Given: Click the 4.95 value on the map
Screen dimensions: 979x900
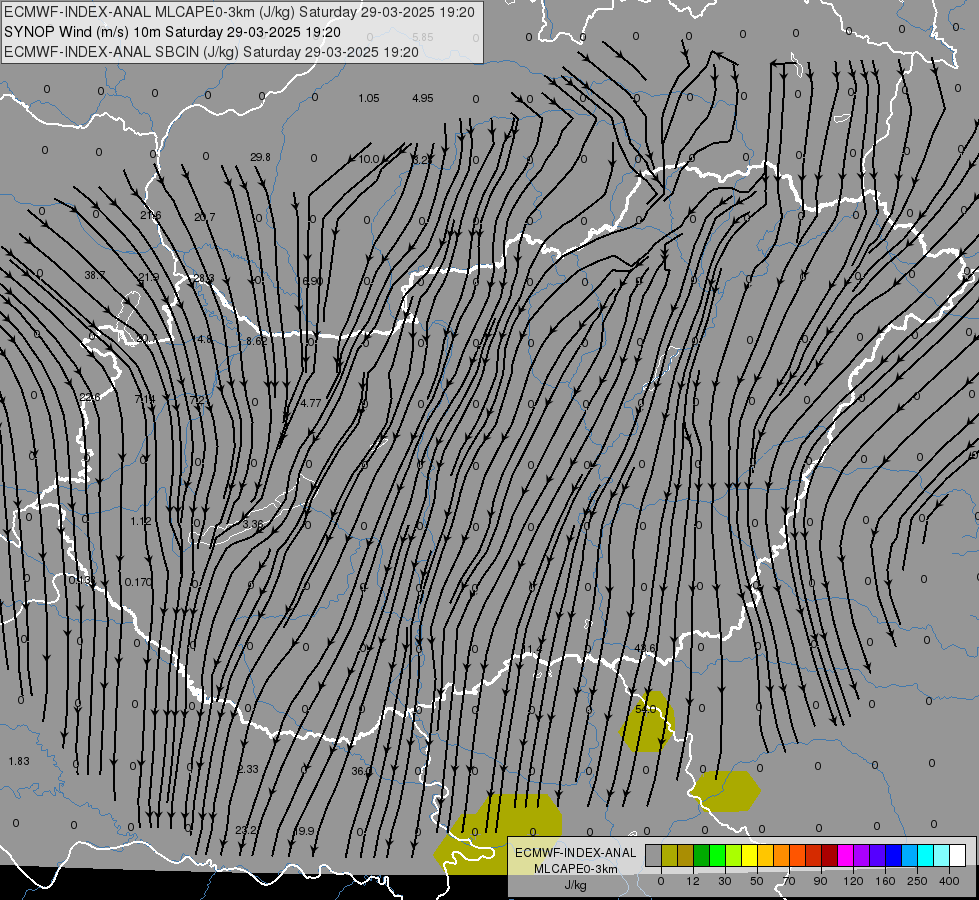Looking at the screenshot, I should click(423, 98).
